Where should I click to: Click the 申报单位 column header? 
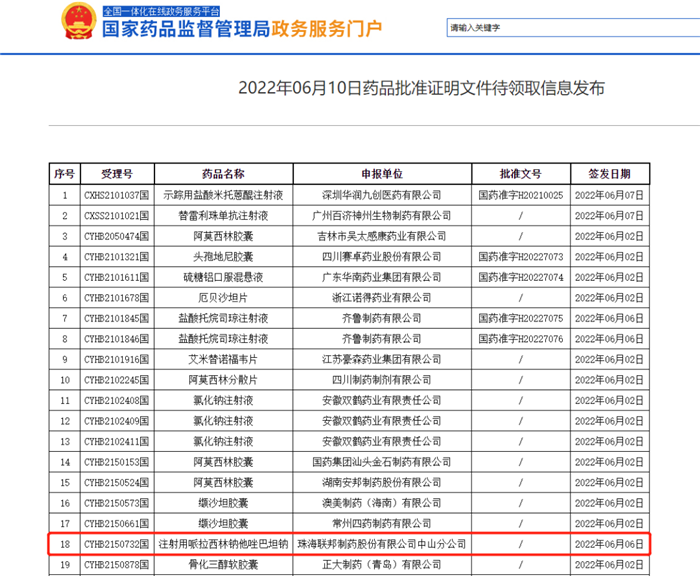(x=382, y=174)
